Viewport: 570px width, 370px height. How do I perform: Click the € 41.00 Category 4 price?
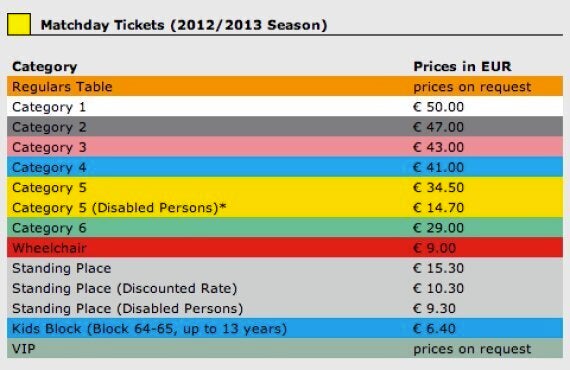pos(438,167)
